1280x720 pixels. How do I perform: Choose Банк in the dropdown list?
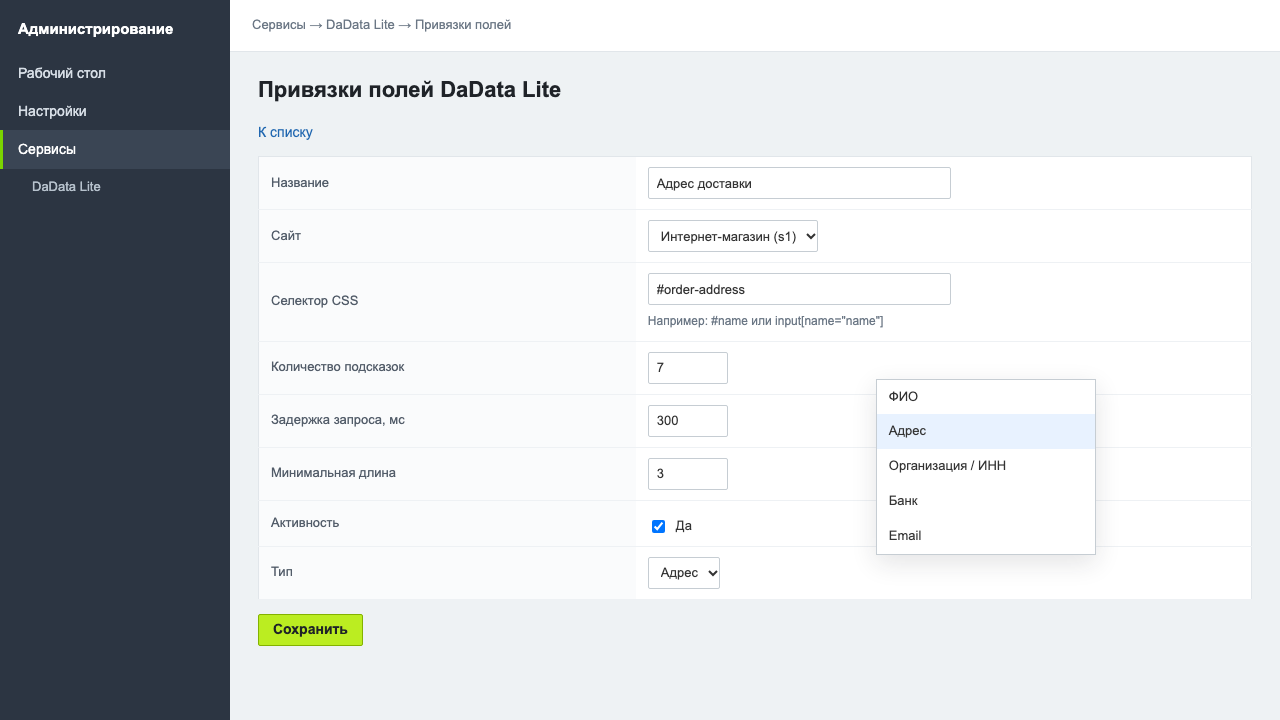[x=986, y=501]
